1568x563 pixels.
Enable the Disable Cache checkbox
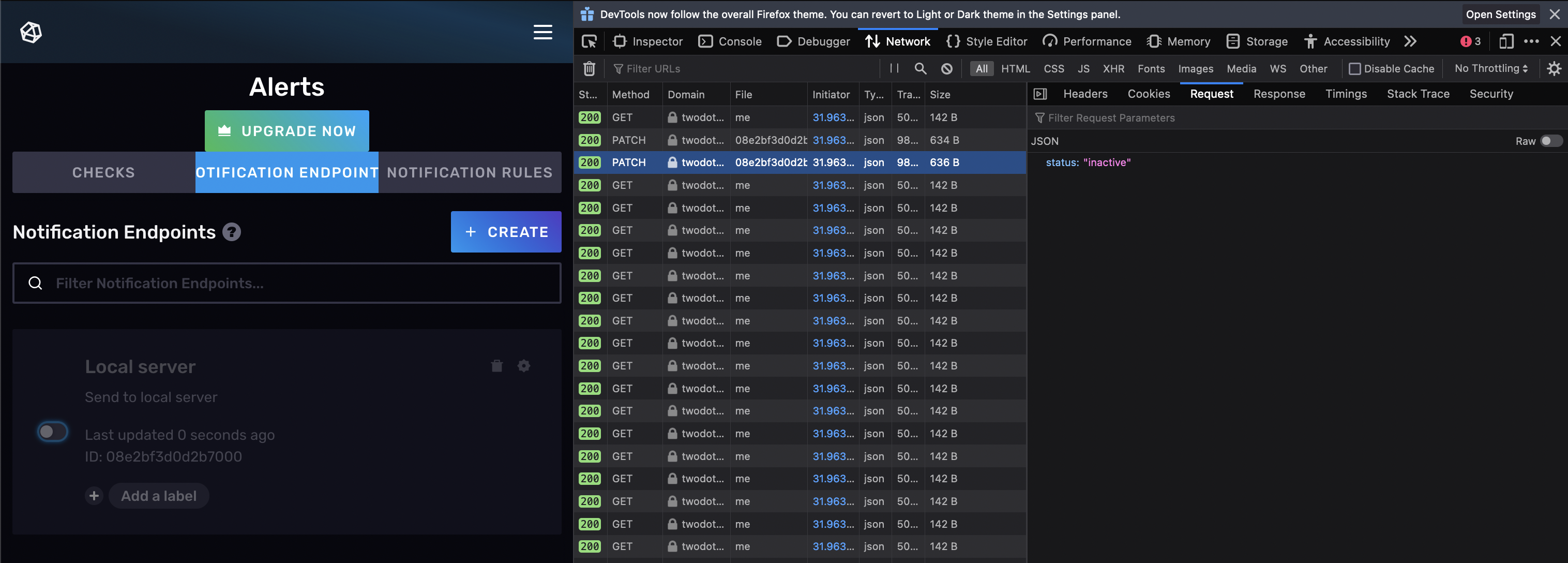(x=1355, y=68)
